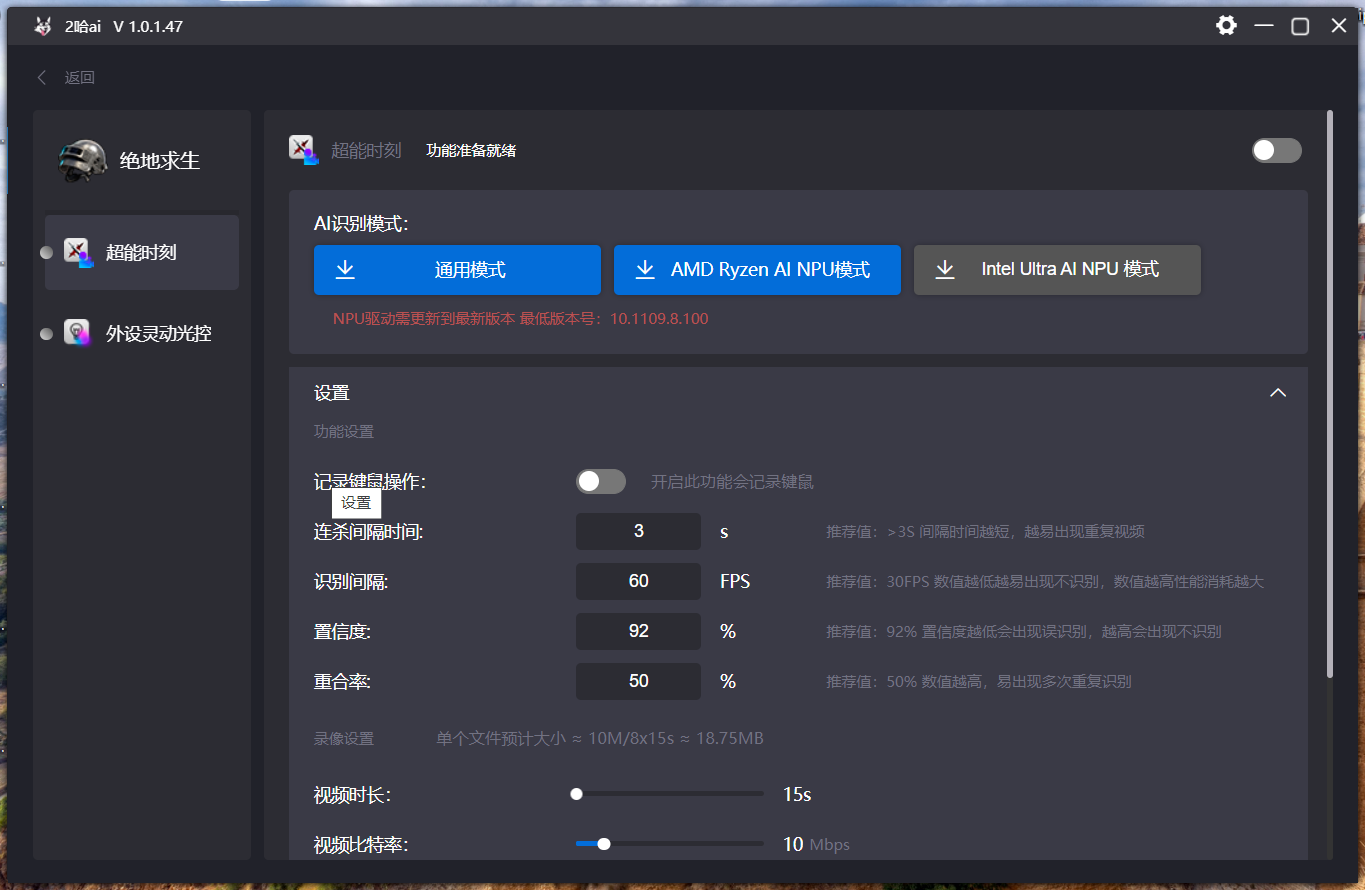Toggle 记录键鼠操作 switch
This screenshot has height=890, width=1365.
click(x=601, y=482)
